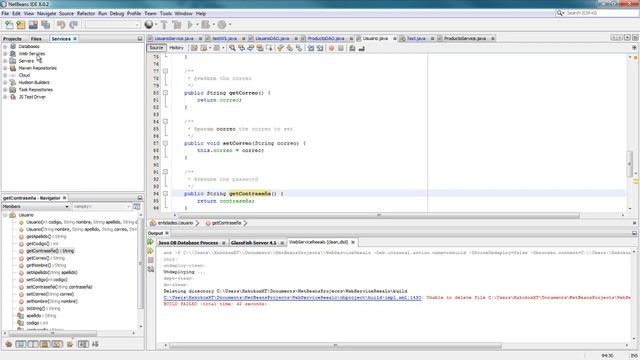Click the Clean and Build icon
This screenshot has height=360, width=640.
coord(177,25)
